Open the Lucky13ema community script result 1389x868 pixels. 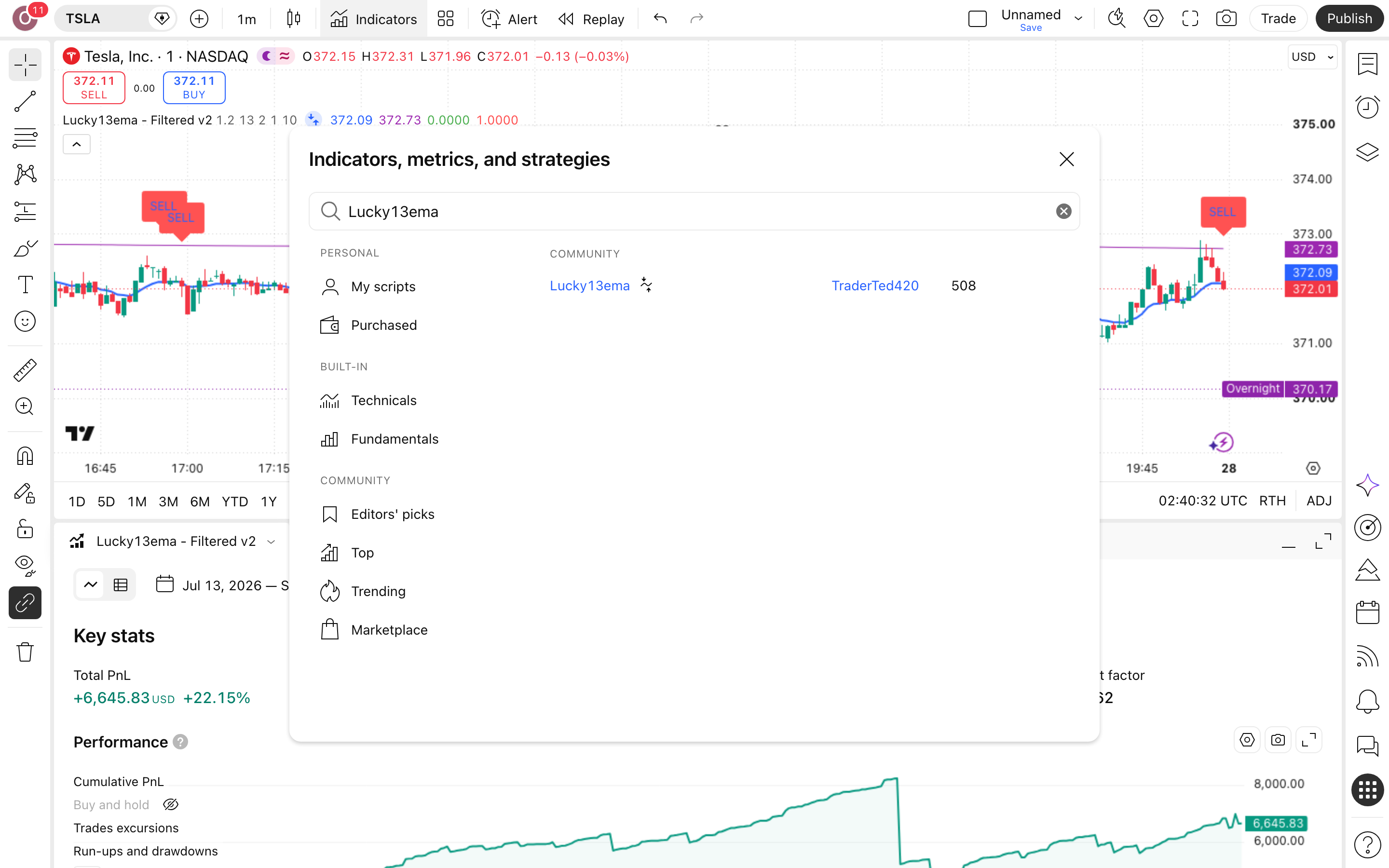pyautogui.click(x=589, y=285)
